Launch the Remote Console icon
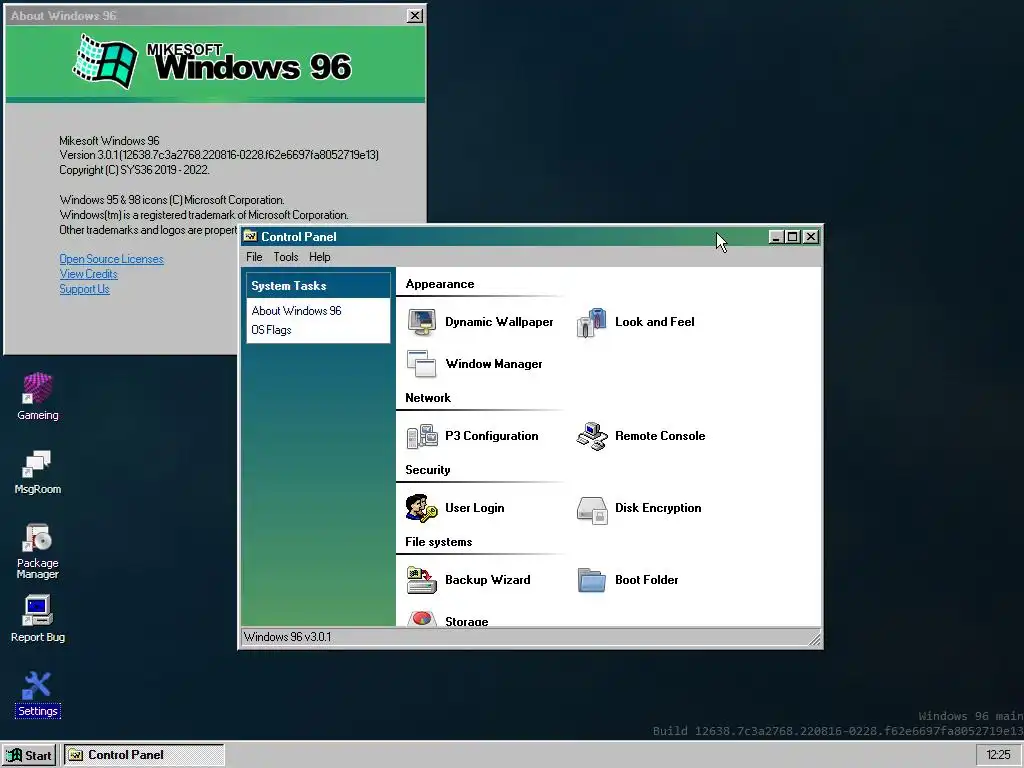This screenshot has height=768, width=1024. tap(592, 436)
